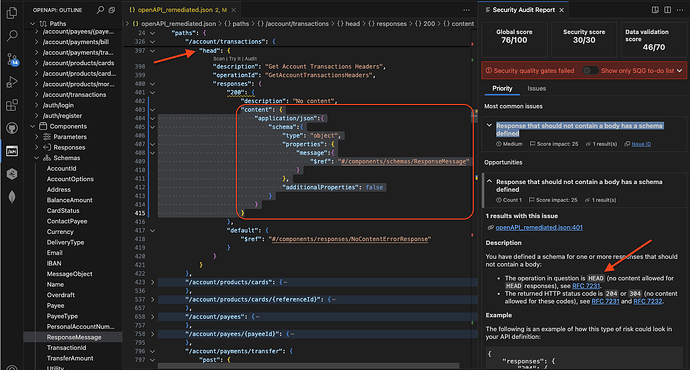Expand the /auth/login path node

(x=37, y=105)
